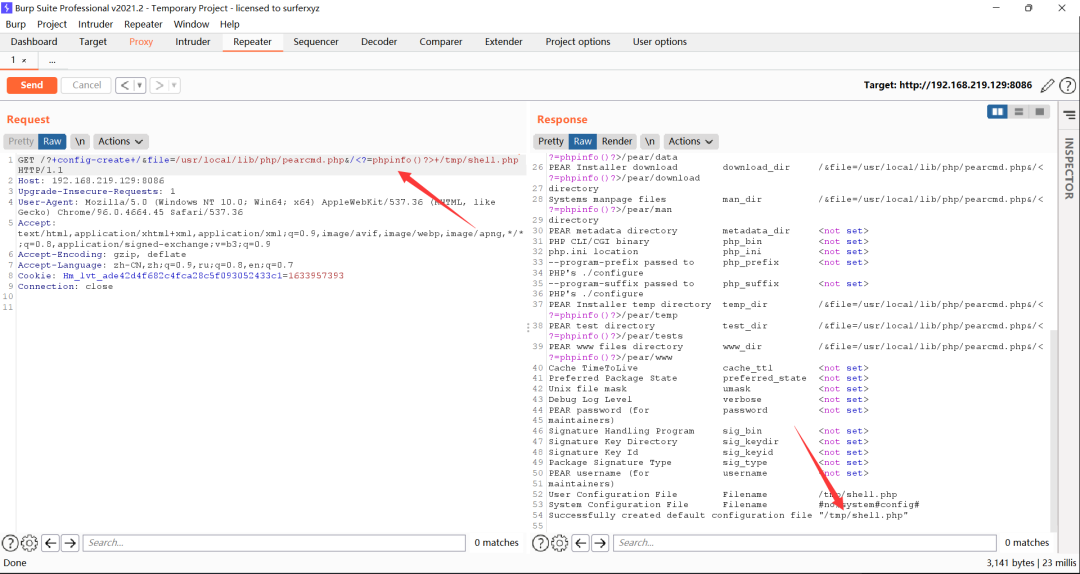Select combined tabbed layout view icon
Viewport: 1080px width, 574px height.
point(1039,112)
